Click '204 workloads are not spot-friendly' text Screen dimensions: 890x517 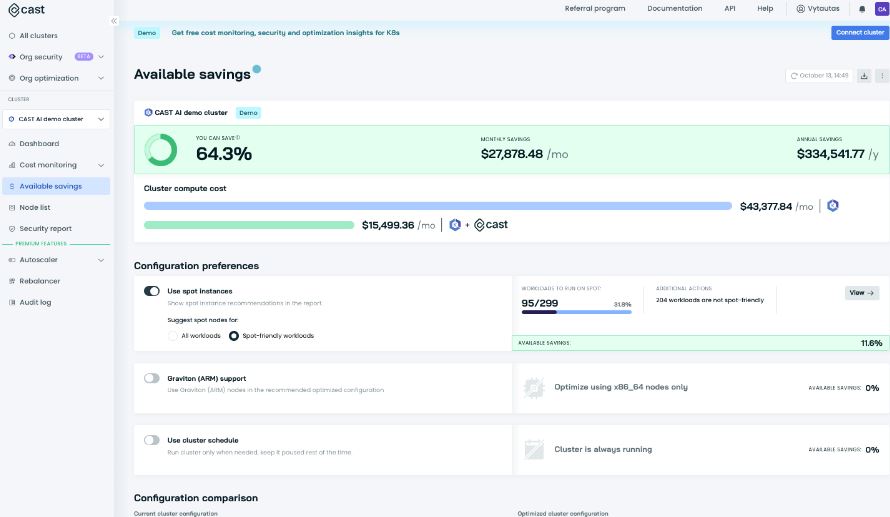[710, 300]
